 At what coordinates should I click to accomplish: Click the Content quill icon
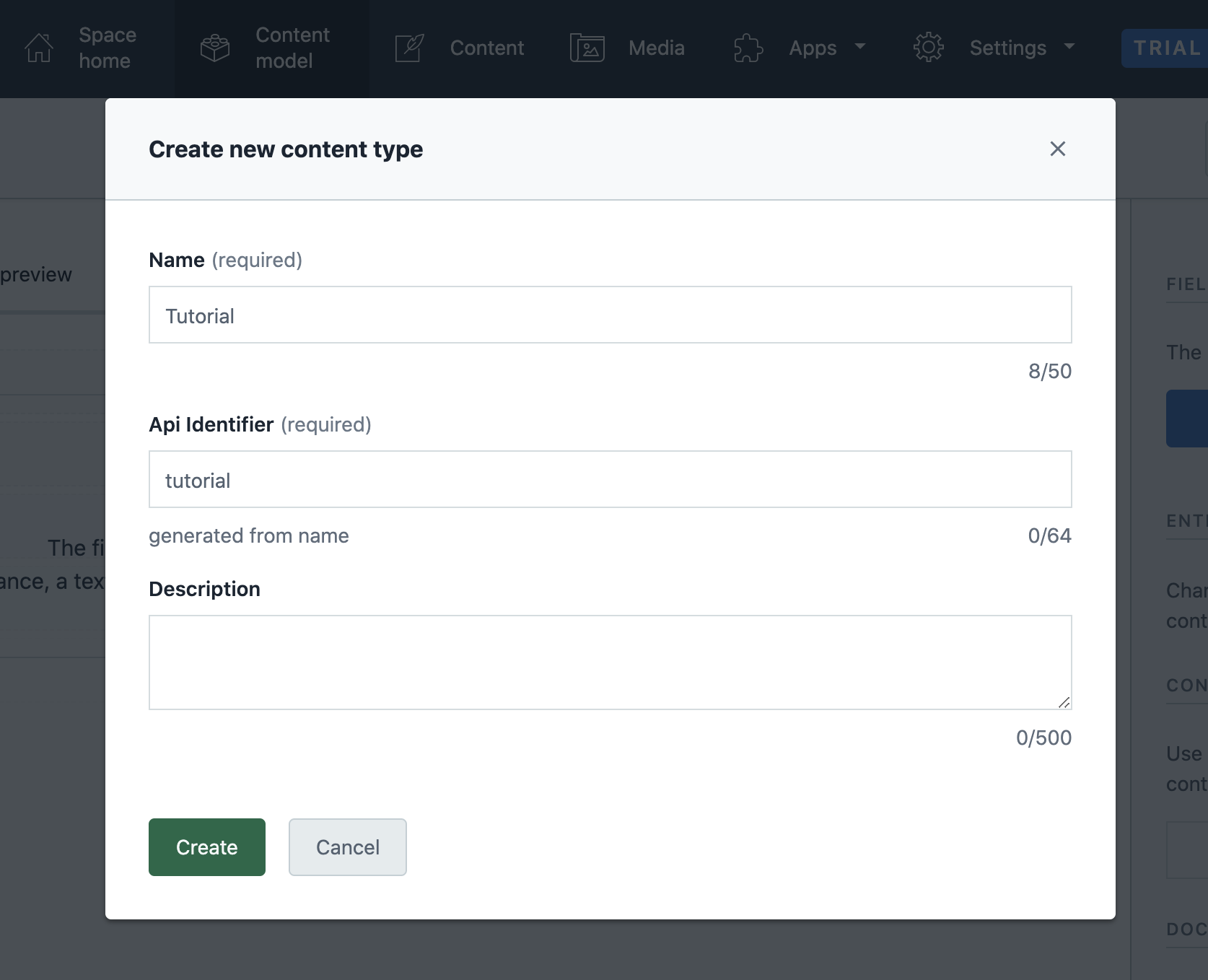tap(409, 48)
